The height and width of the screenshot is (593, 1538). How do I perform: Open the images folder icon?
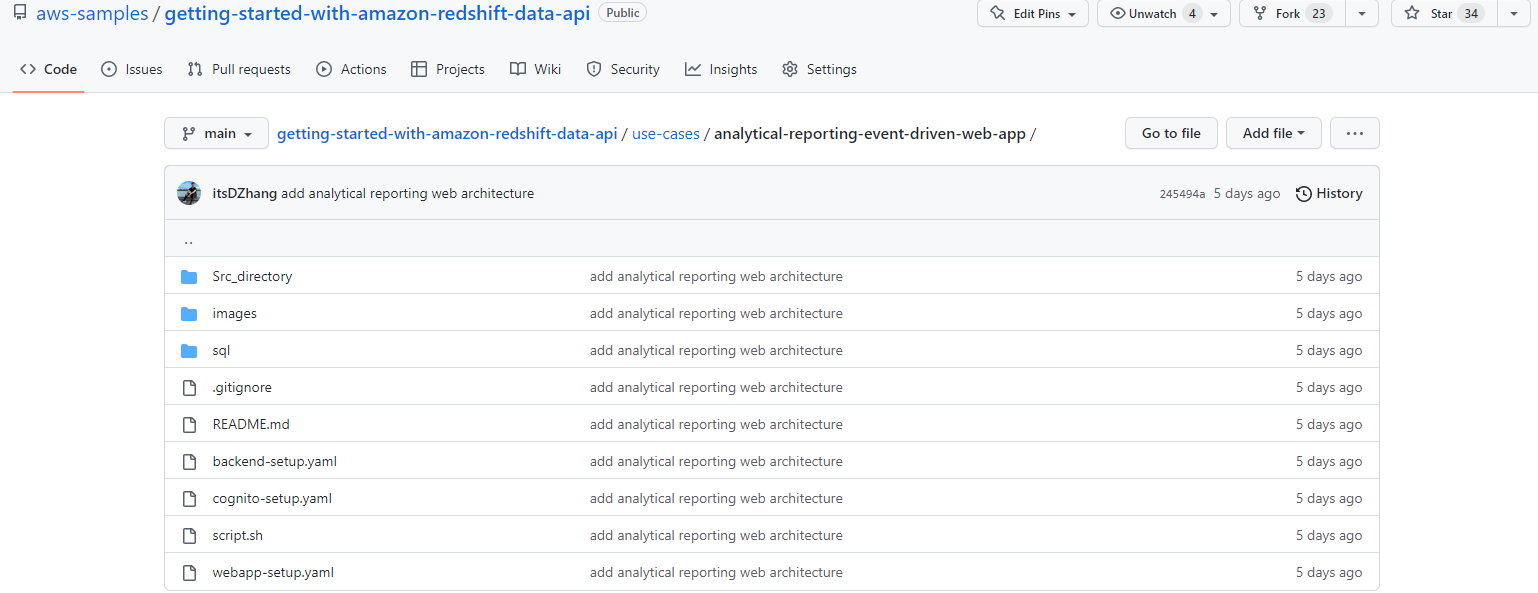coord(189,313)
